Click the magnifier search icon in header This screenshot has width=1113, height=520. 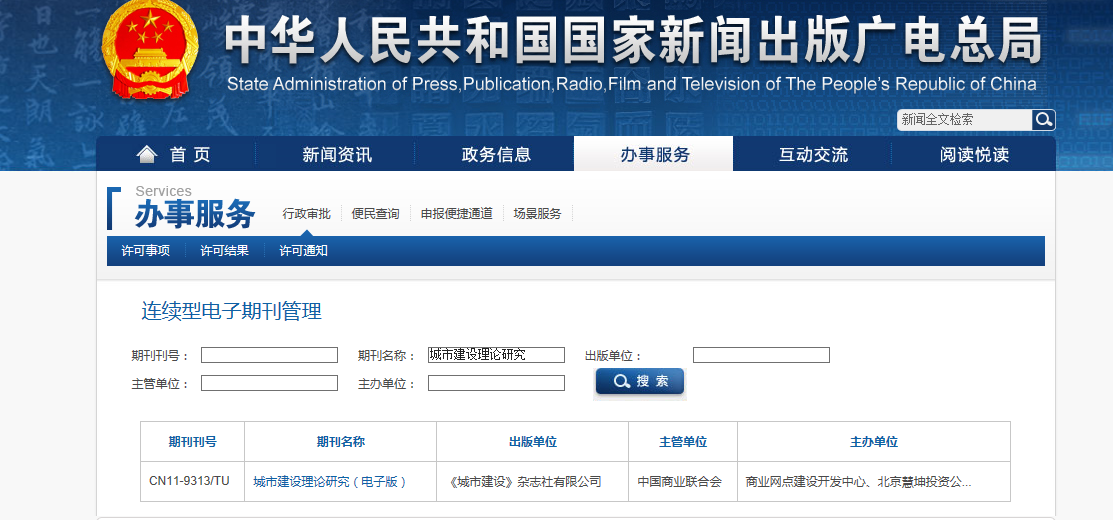(1043, 120)
